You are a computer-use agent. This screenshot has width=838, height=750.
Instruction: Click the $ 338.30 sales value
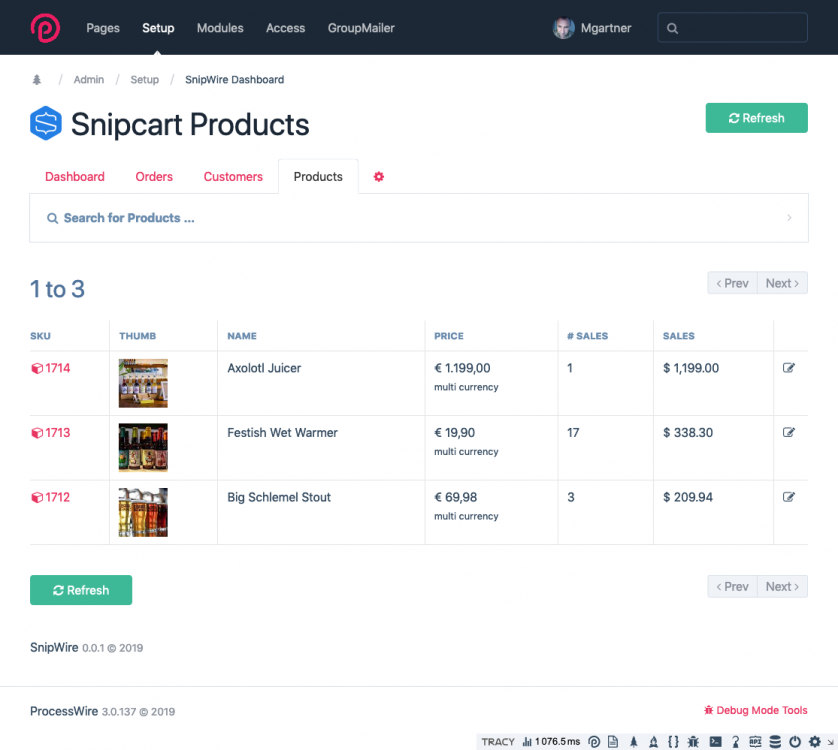(x=688, y=432)
